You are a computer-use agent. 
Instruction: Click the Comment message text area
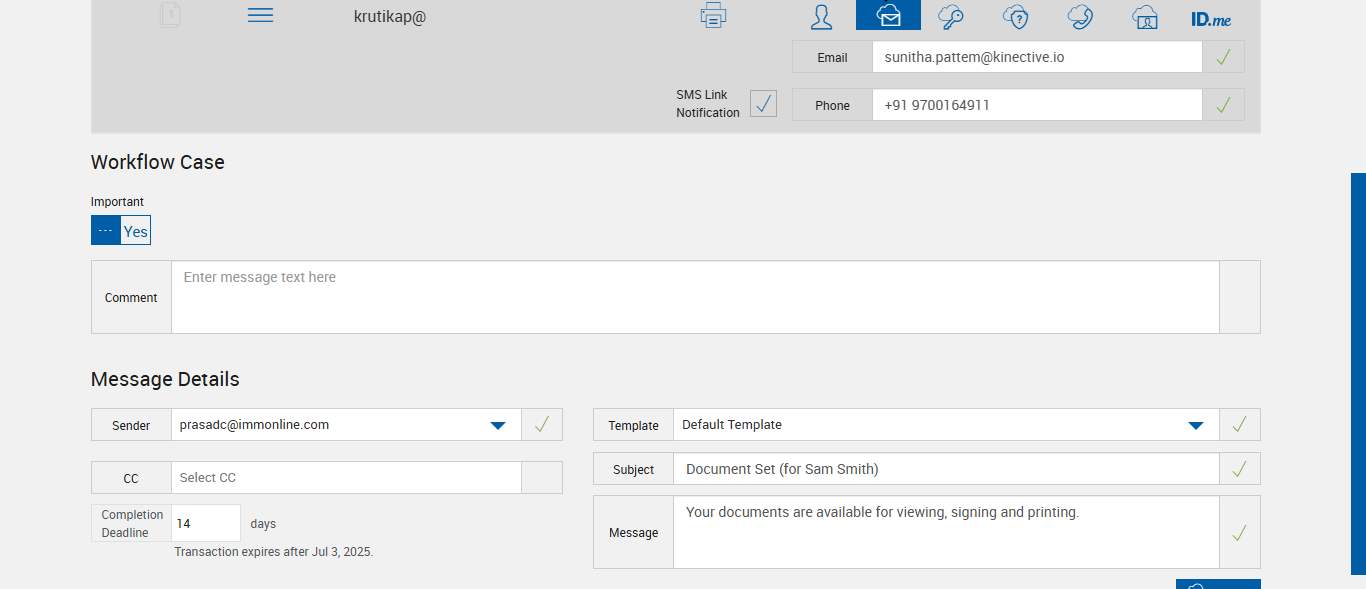[694, 297]
